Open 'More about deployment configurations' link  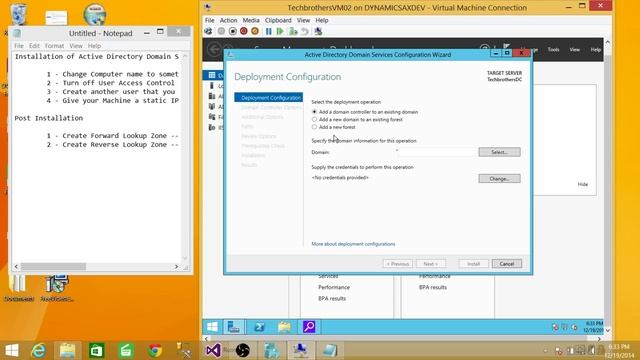click(x=353, y=244)
